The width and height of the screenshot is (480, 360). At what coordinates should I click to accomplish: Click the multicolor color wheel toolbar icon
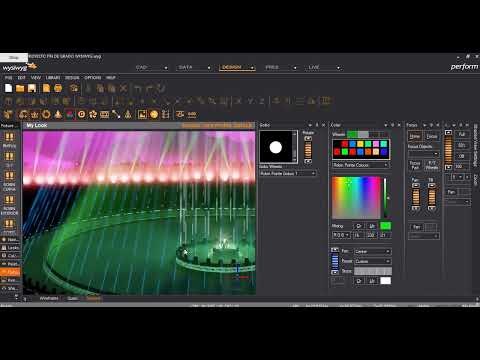(69, 115)
